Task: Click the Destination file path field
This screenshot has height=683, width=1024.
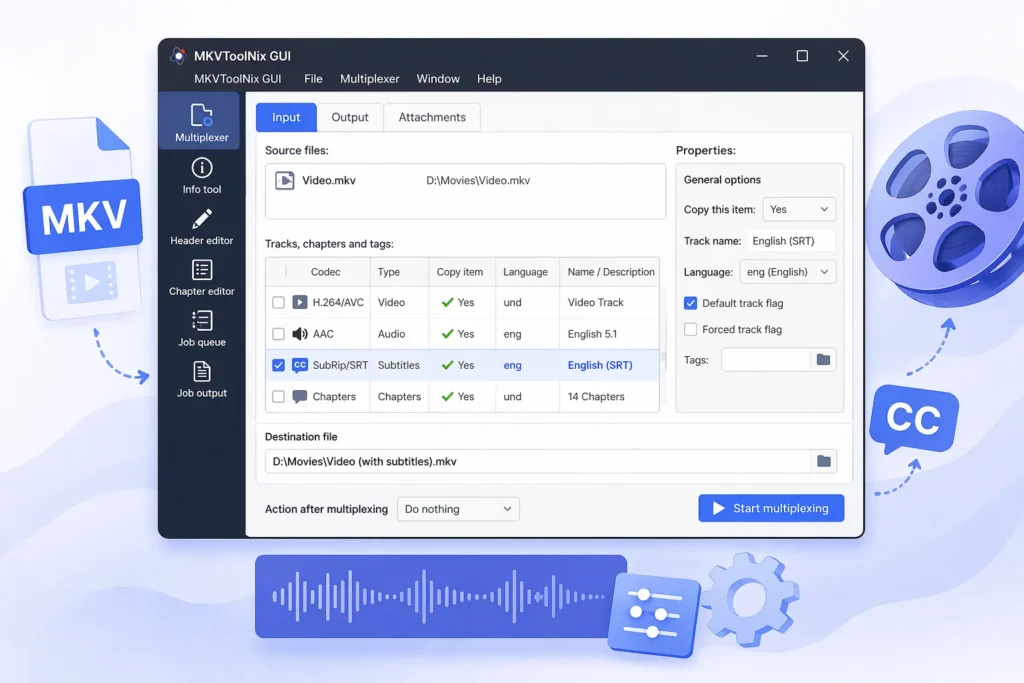Action: coord(538,461)
